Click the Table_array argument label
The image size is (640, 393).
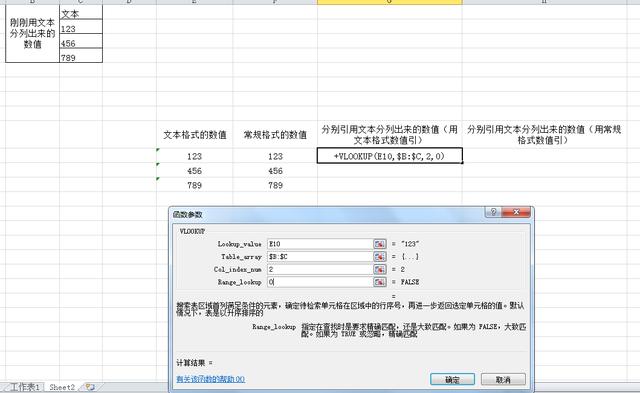241,257
